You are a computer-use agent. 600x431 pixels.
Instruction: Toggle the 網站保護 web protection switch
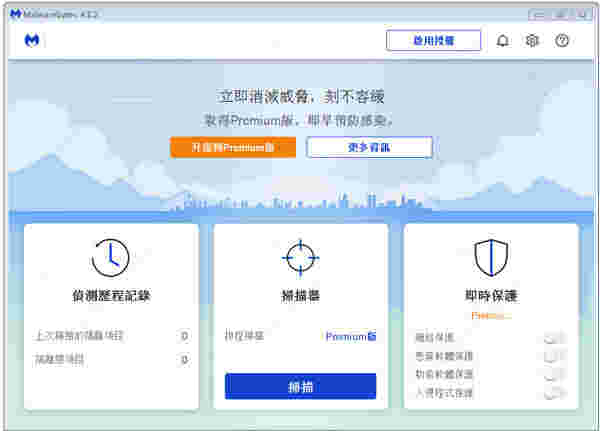click(x=554, y=338)
